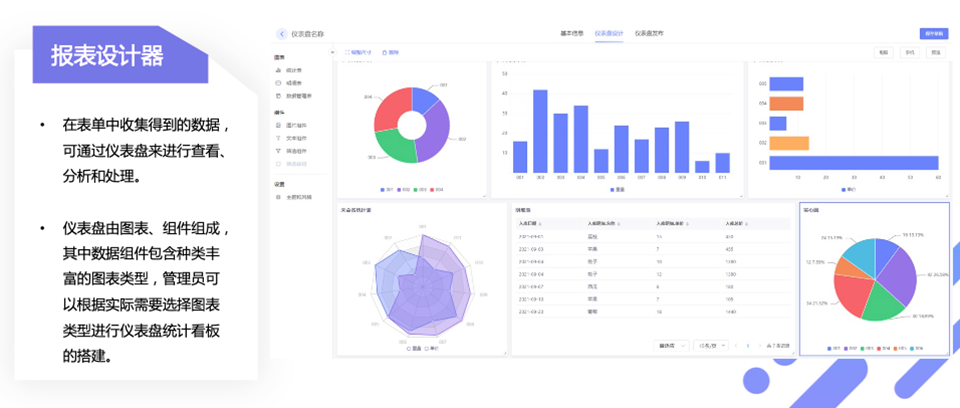This screenshot has width=960, height=408.
Task: Select page 1 in the table pagination
Action: (748, 346)
